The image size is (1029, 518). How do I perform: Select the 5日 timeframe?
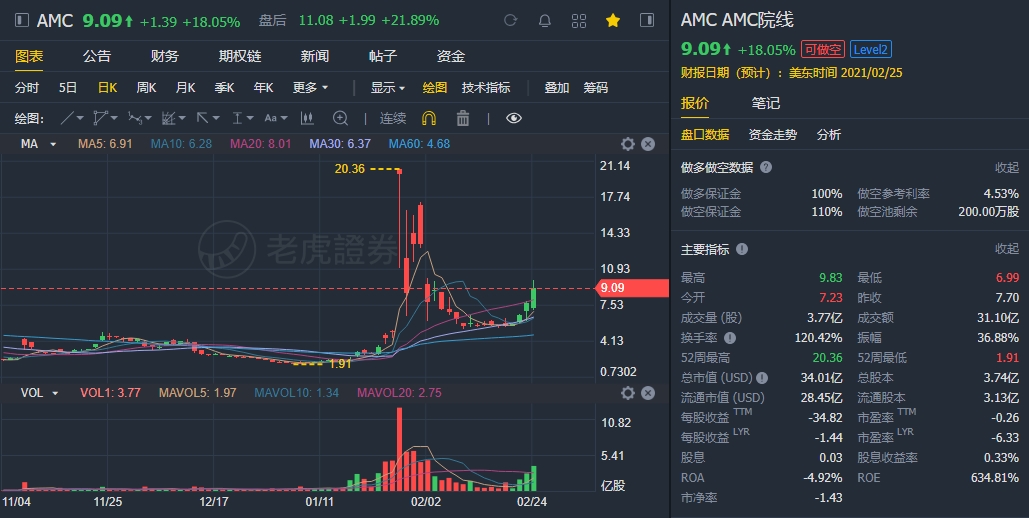[68, 87]
